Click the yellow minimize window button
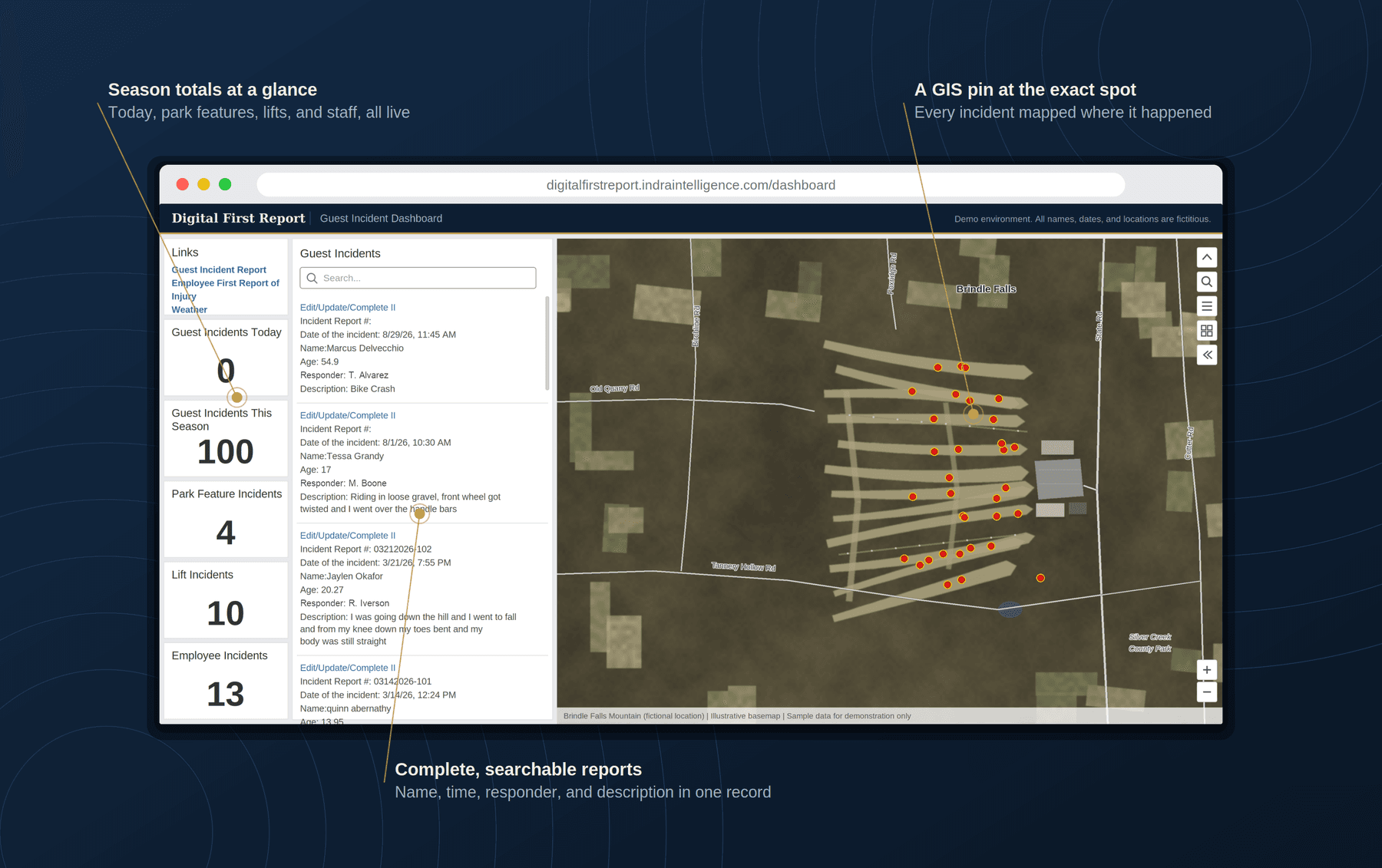Image resolution: width=1382 pixels, height=868 pixels. point(203,184)
